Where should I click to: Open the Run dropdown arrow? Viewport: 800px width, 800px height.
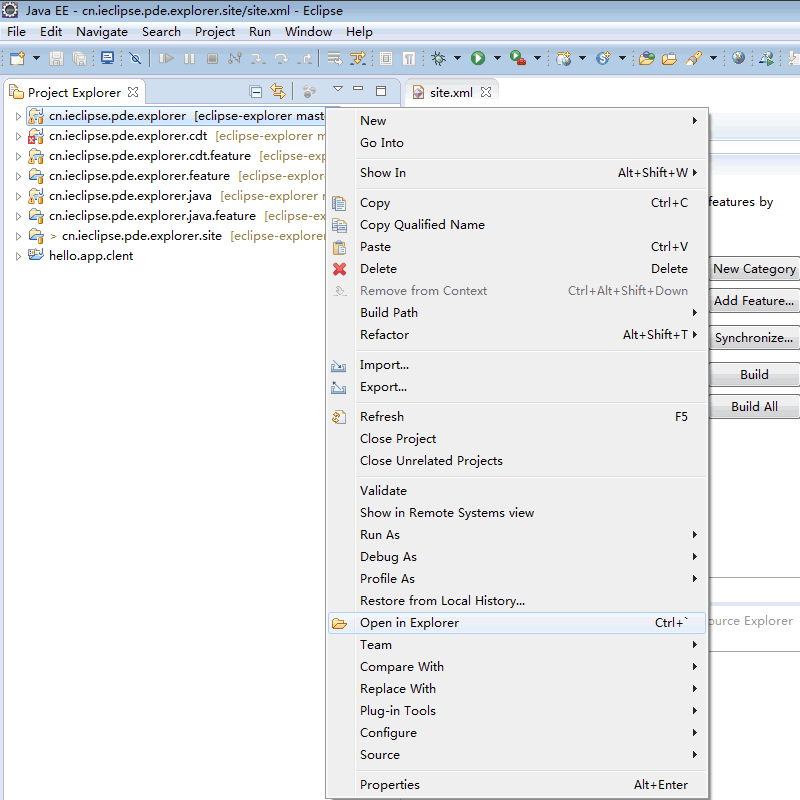point(497,58)
